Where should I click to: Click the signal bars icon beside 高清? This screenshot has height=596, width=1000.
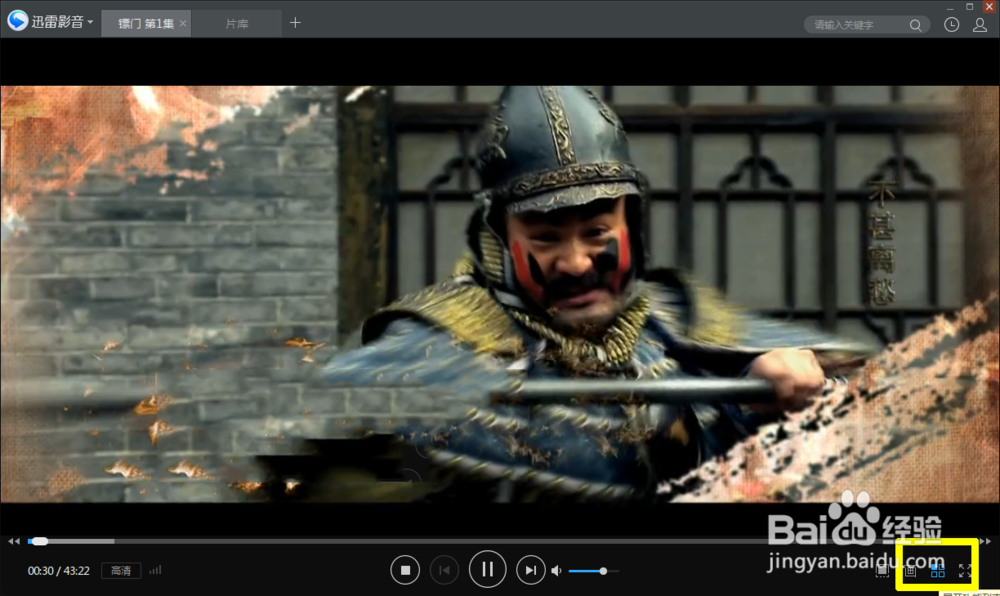click(x=155, y=570)
